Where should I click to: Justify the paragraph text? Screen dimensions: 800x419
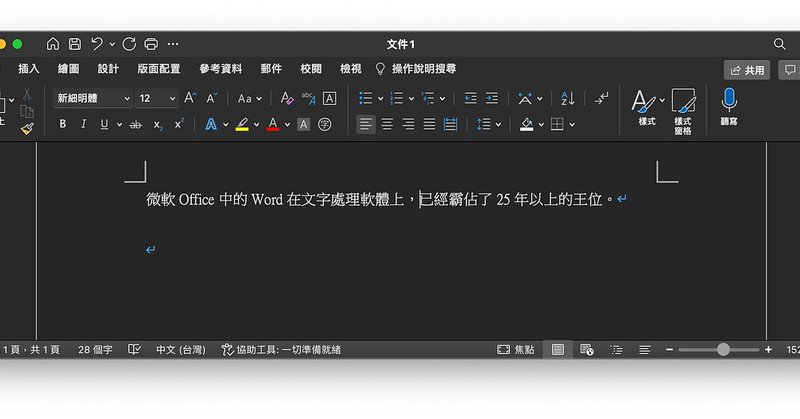tap(430, 125)
